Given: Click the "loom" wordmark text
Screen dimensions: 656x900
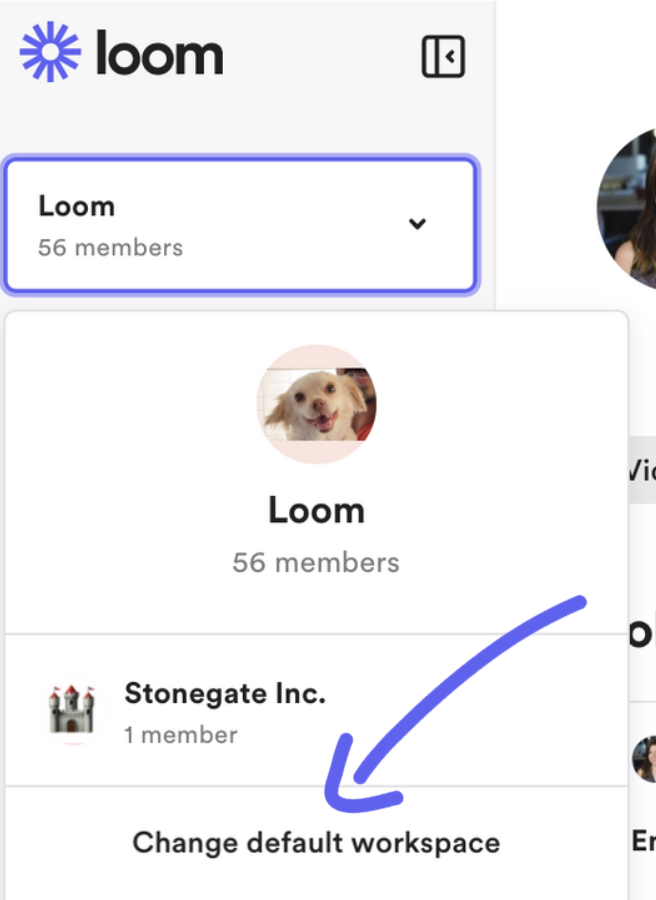Looking at the screenshot, I should click(x=159, y=53).
